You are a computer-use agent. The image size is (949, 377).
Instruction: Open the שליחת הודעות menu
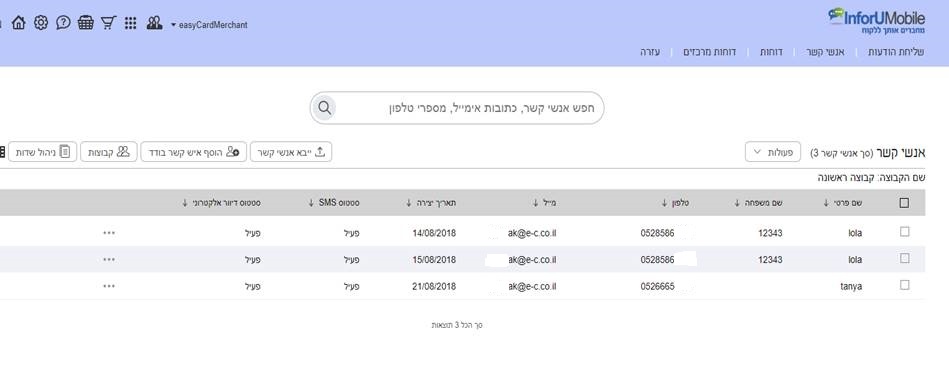[x=896, y=52]
